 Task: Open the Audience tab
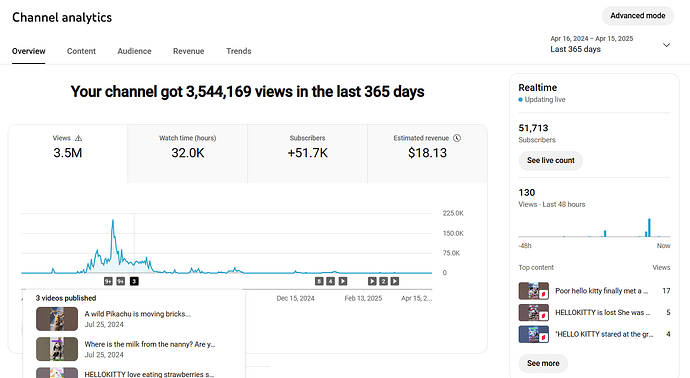click(x=134, y=51)
